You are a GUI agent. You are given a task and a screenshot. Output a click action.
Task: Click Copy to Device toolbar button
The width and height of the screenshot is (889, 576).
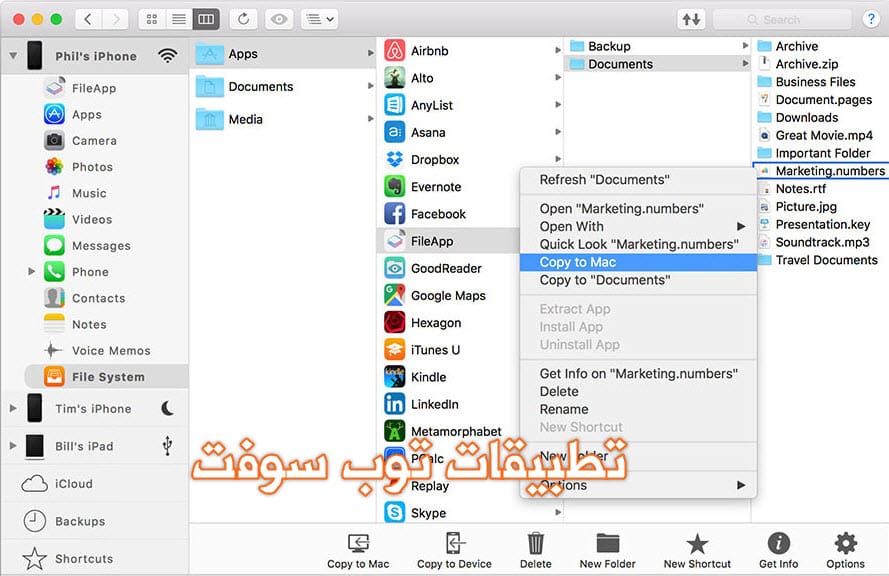pyautogui.click(x=454, y=550)
